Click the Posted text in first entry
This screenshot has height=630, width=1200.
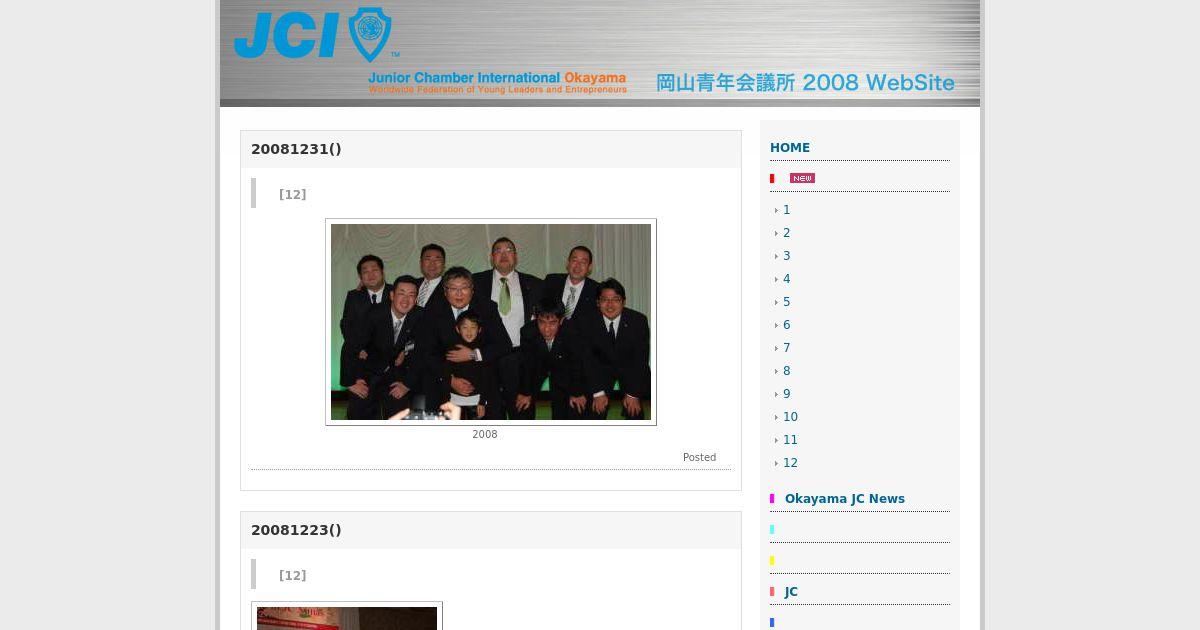(699, 458)
